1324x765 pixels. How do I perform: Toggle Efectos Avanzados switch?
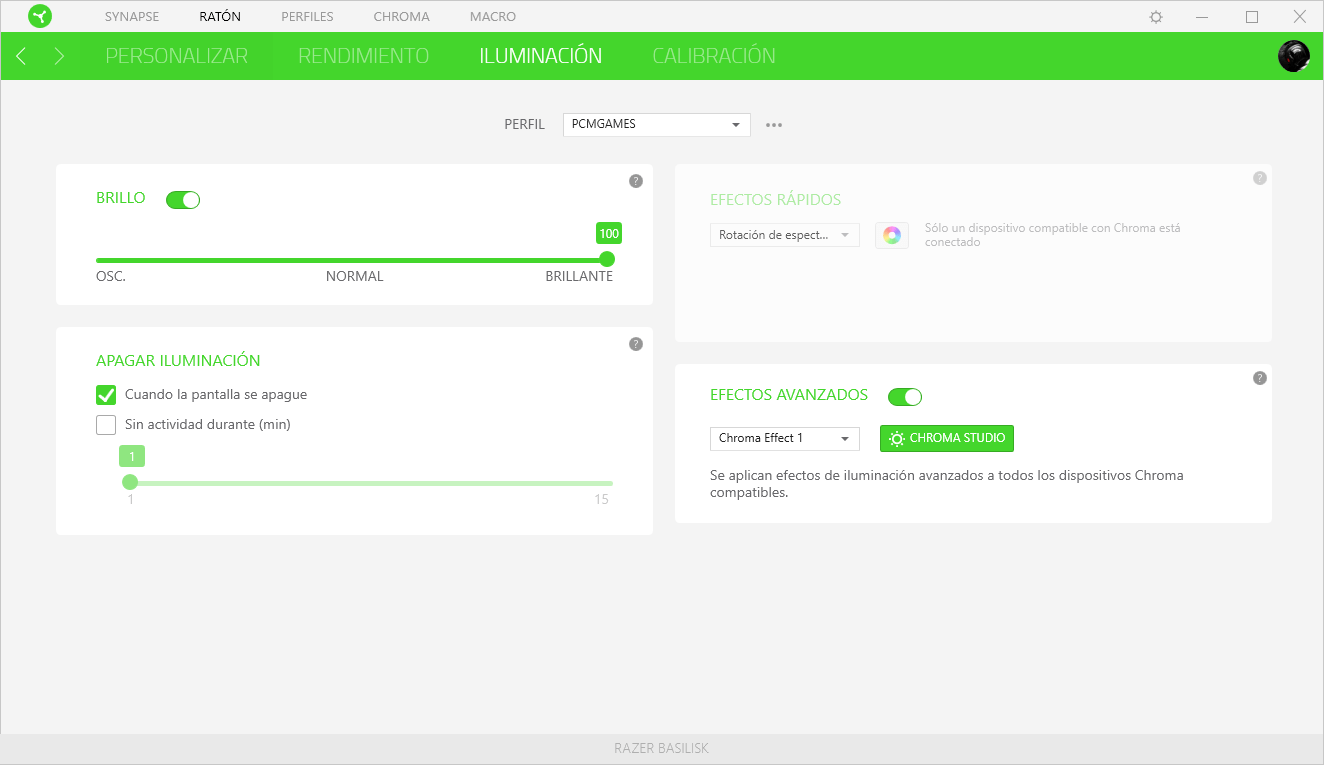pos(905,397)
